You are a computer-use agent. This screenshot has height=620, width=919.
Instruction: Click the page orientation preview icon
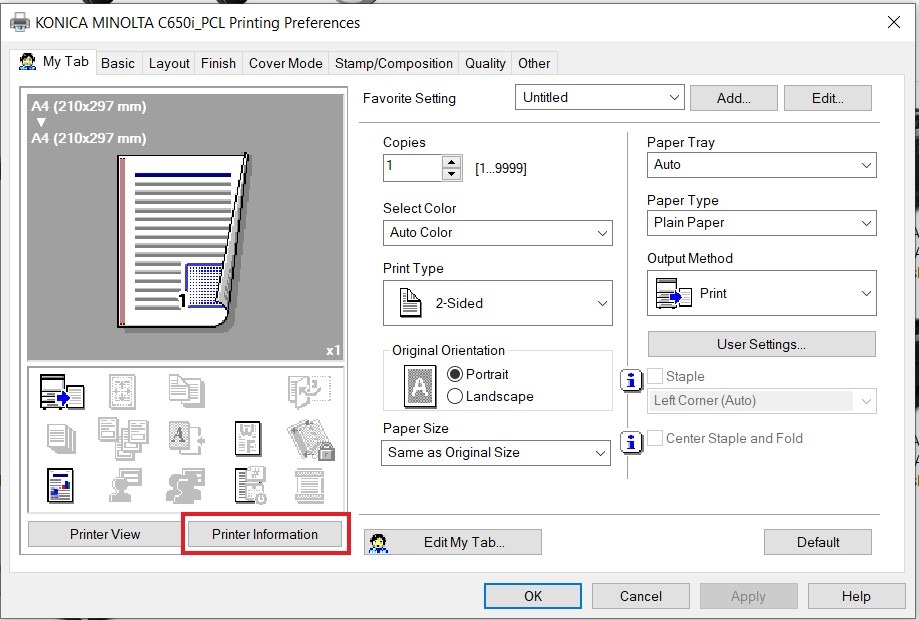point(420,385)
